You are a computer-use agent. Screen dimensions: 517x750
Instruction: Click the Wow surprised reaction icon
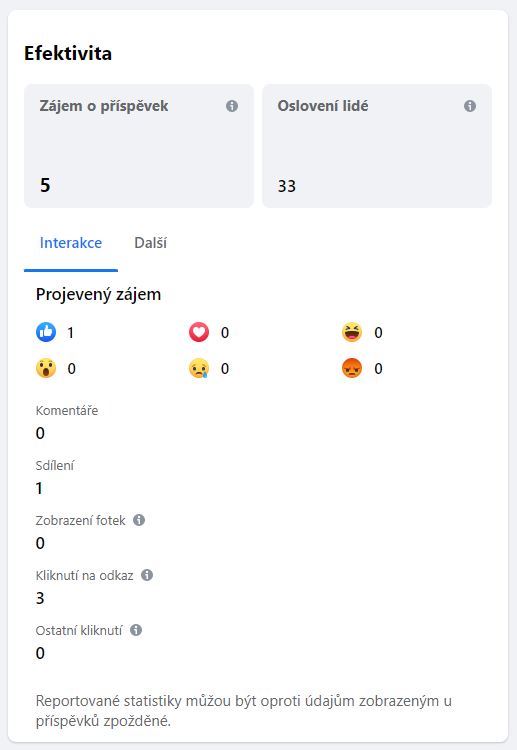click(46, 368)
